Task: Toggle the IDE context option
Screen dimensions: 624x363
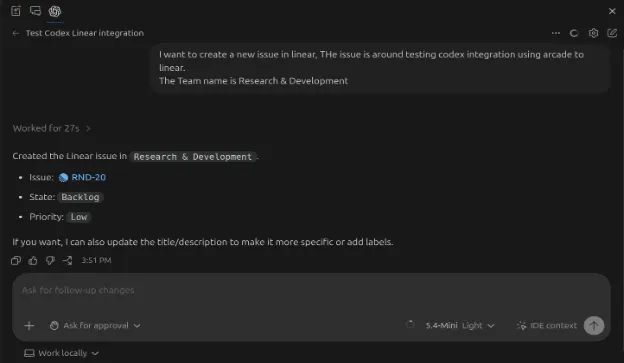Action: click(546, 326)
